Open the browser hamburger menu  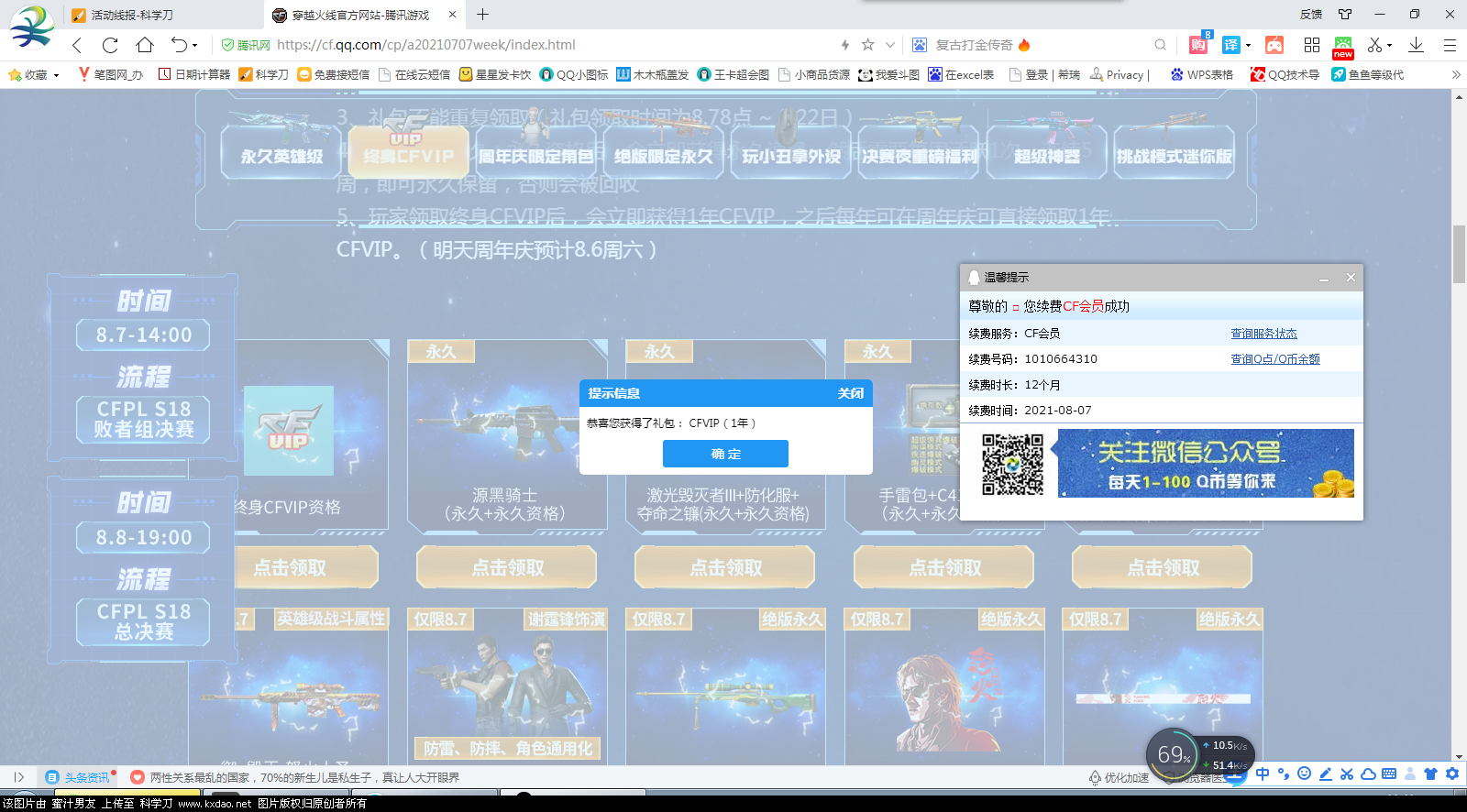point(1450,45)
